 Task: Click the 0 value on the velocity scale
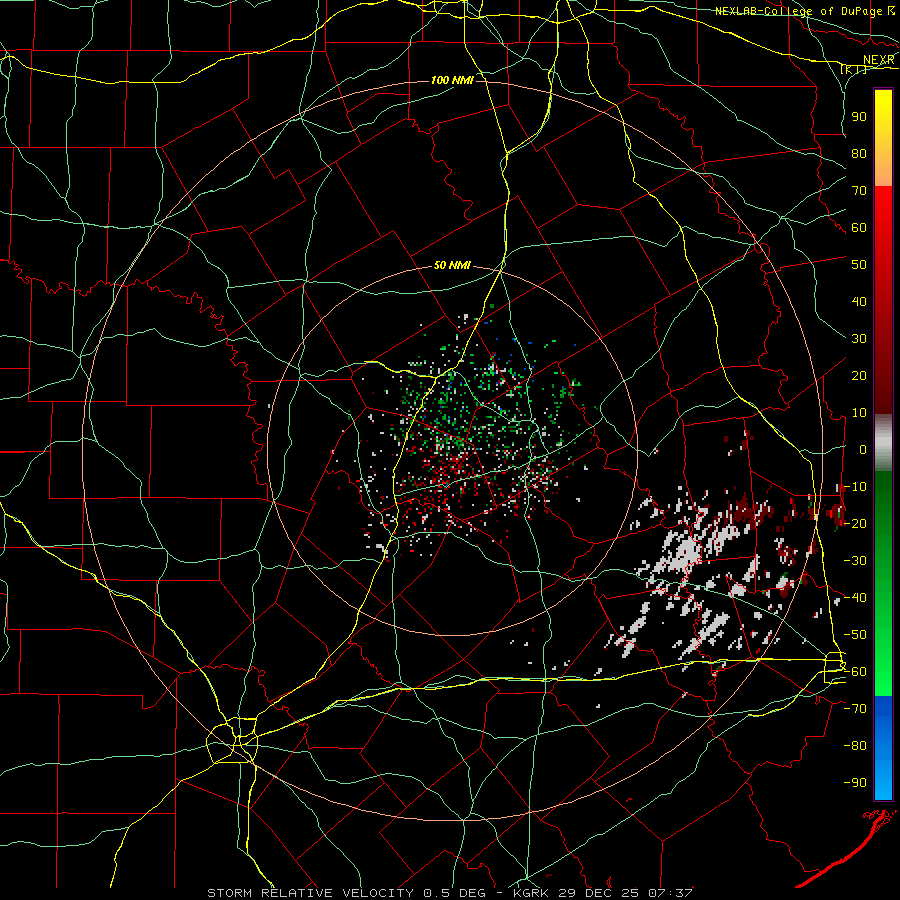click(x=863, y=450)
